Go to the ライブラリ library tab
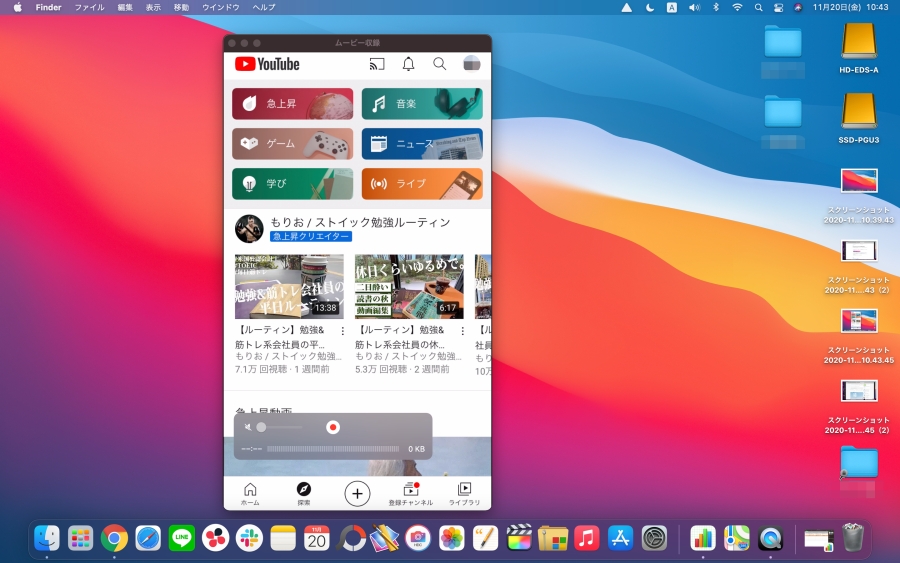 464,494
